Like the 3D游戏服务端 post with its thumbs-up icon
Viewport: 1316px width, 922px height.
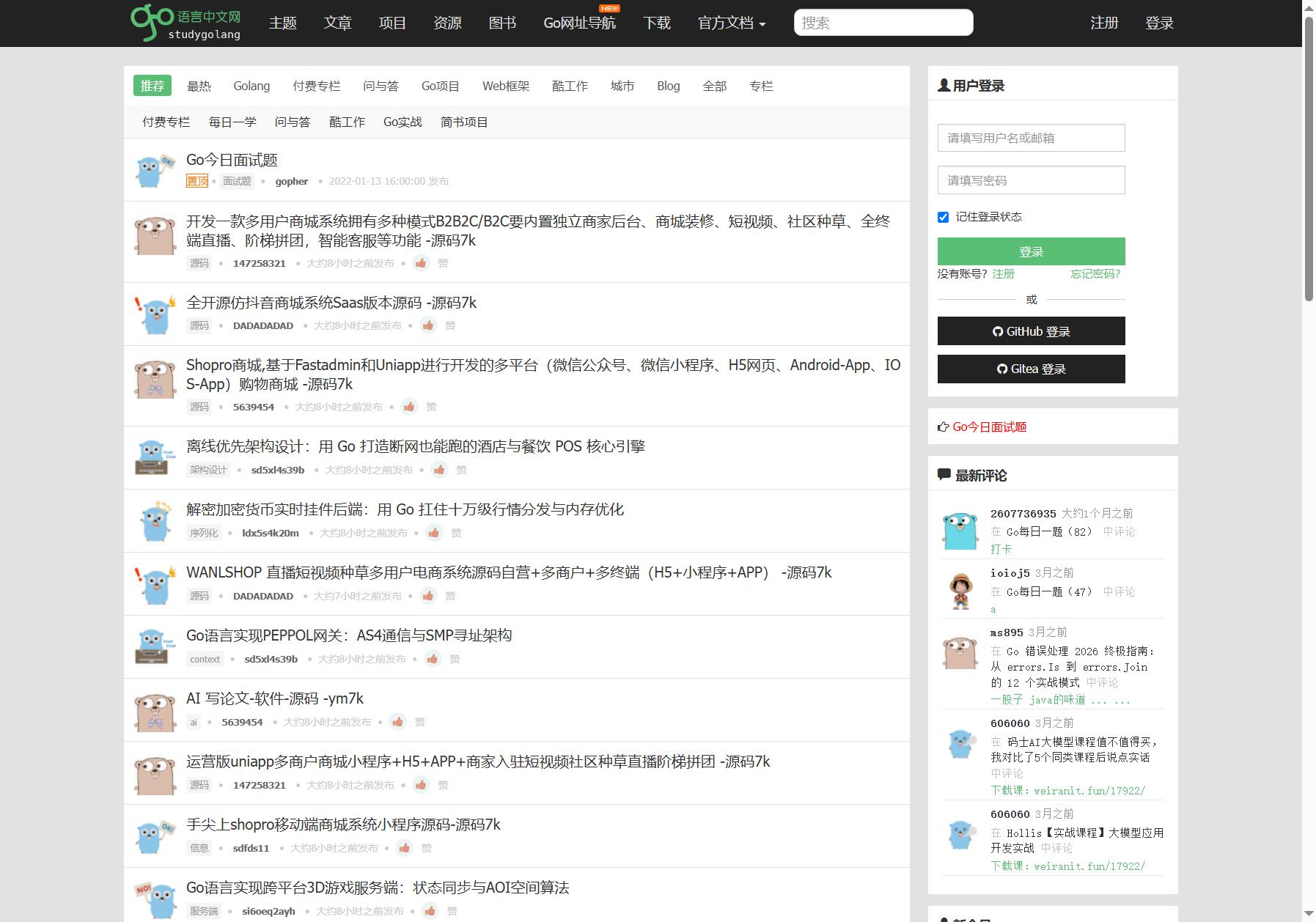430,911
